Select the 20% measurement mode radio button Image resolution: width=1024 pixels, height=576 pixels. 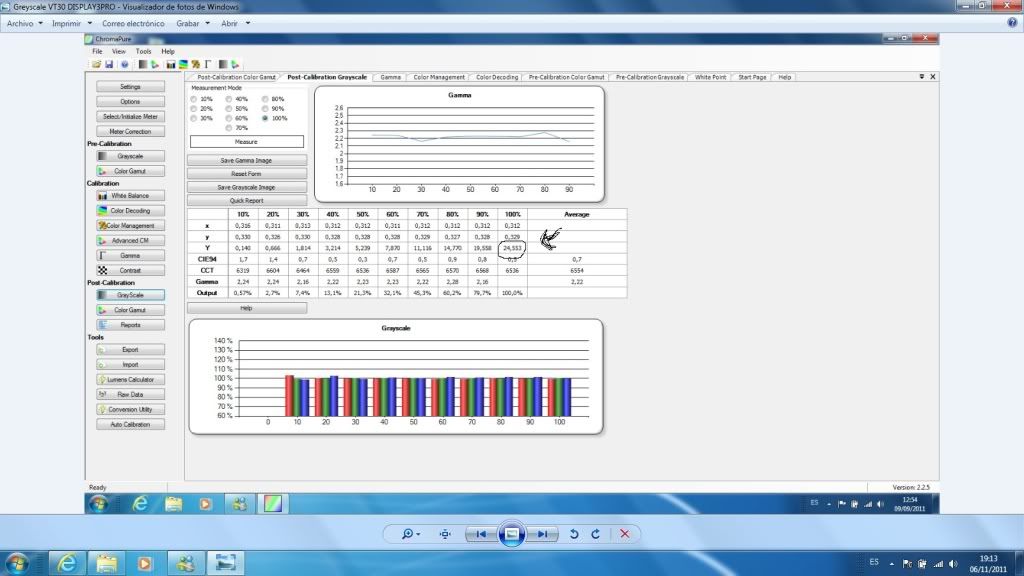click(194, 109)
